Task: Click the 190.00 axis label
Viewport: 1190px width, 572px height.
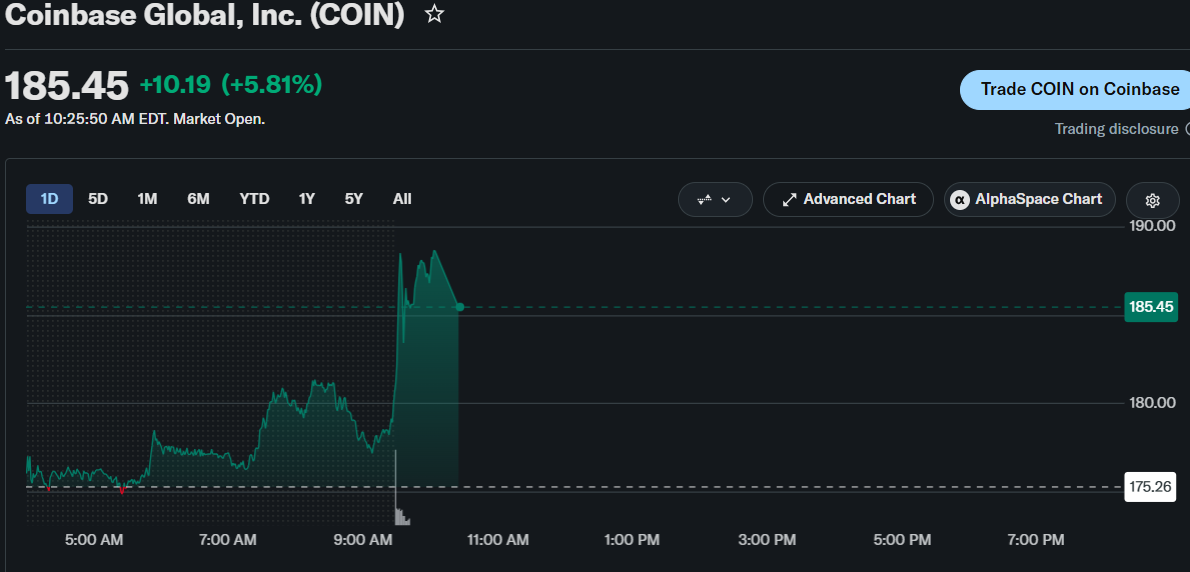Action: tap(1151, 226)
